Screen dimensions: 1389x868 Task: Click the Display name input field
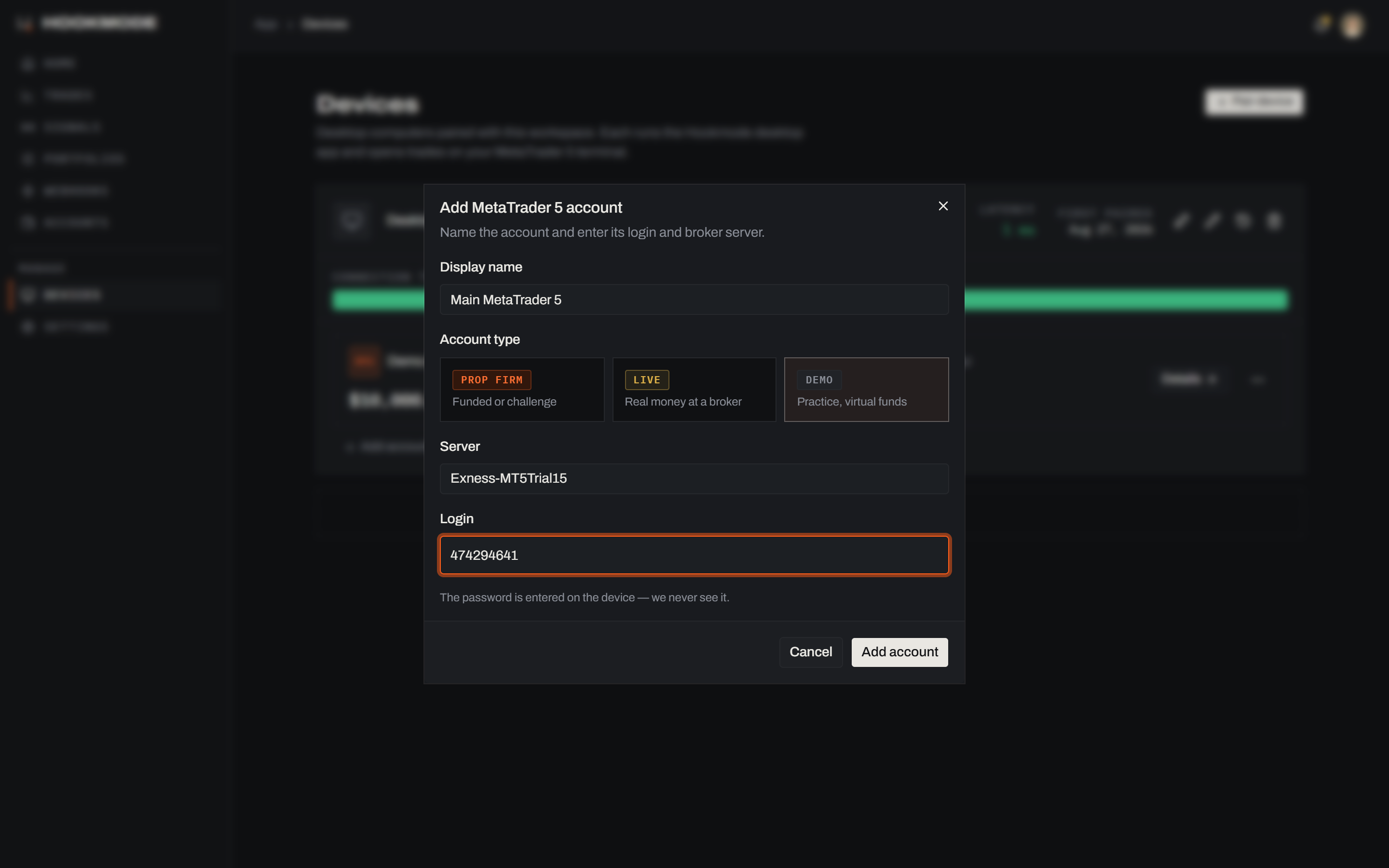click(x=694, y=299)
